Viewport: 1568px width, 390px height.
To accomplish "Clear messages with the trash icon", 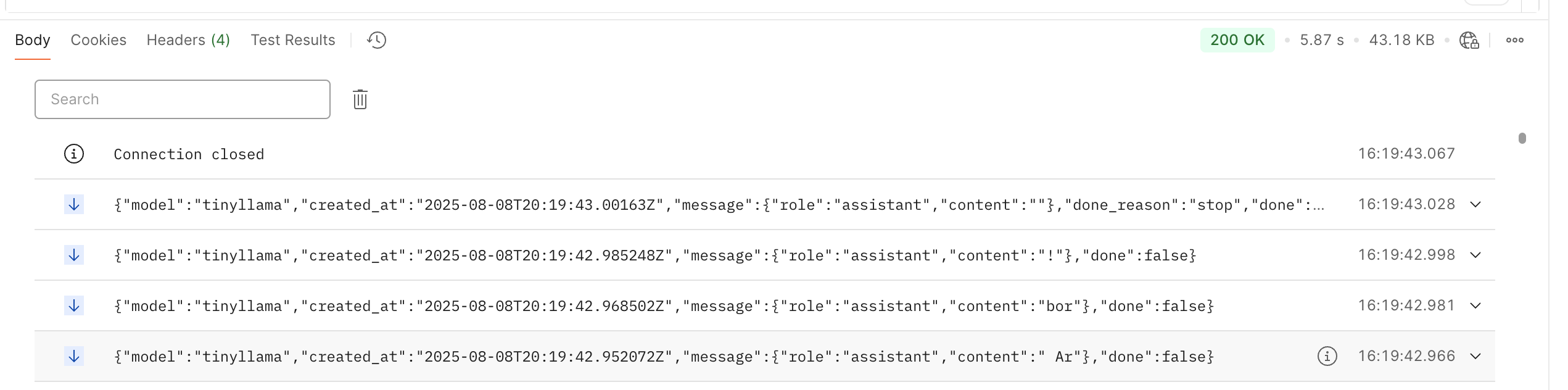I will pyautogui.click(x=360, y=99).
